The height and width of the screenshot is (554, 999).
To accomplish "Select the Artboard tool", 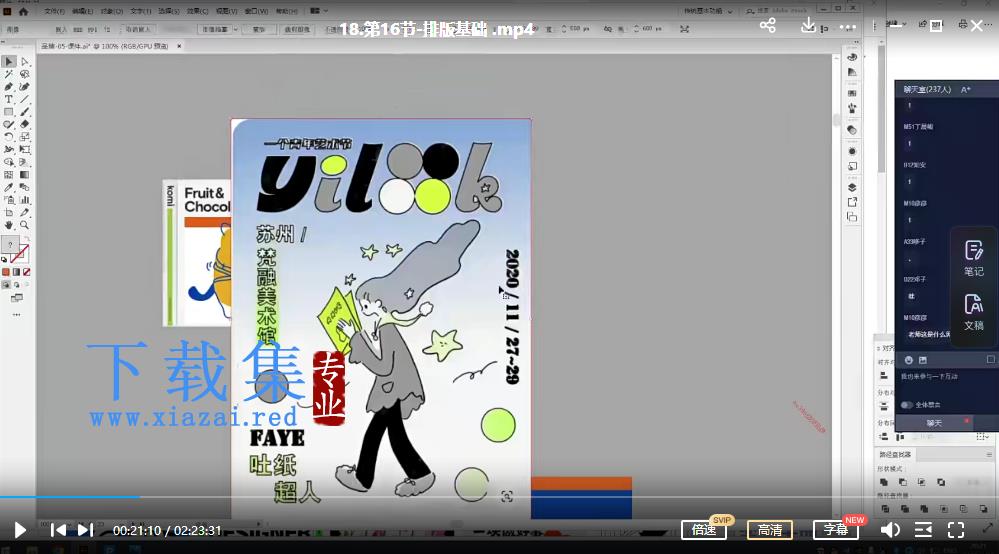I will [9, 213].
